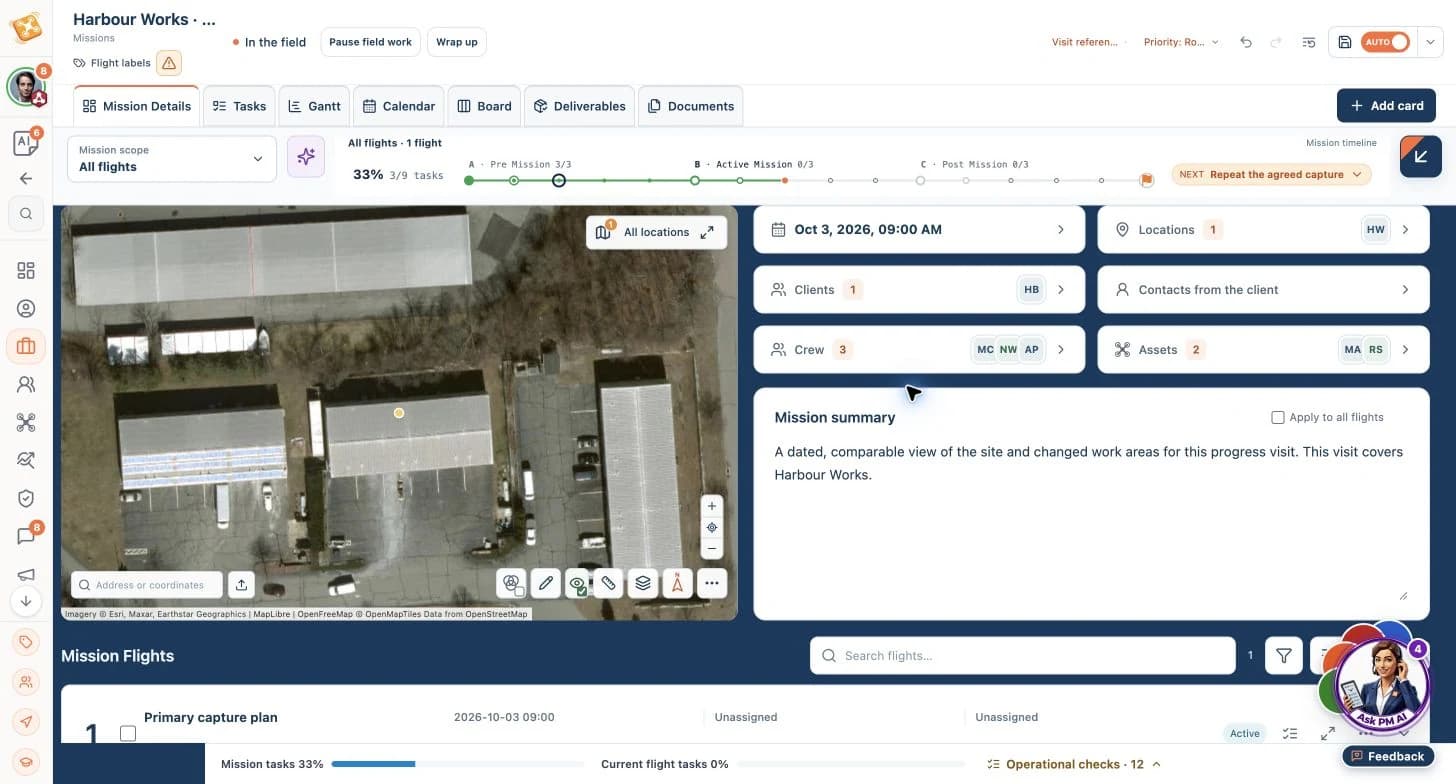Screen dimensions: 1456x784
Task: Open the dropdown arrow beside the AUTO switch
Action: [x=1431, y=42]
